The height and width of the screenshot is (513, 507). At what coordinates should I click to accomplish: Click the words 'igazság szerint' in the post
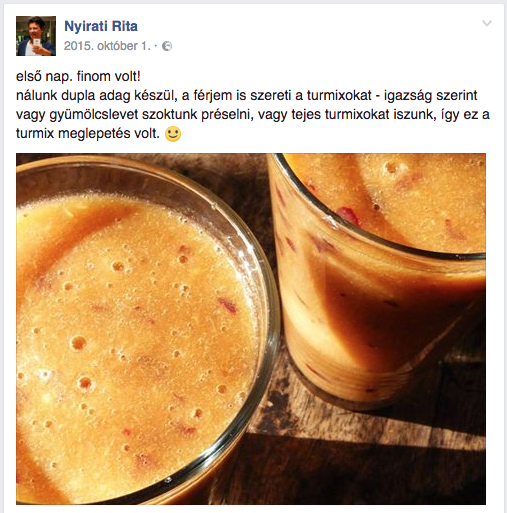click(431, 95)
